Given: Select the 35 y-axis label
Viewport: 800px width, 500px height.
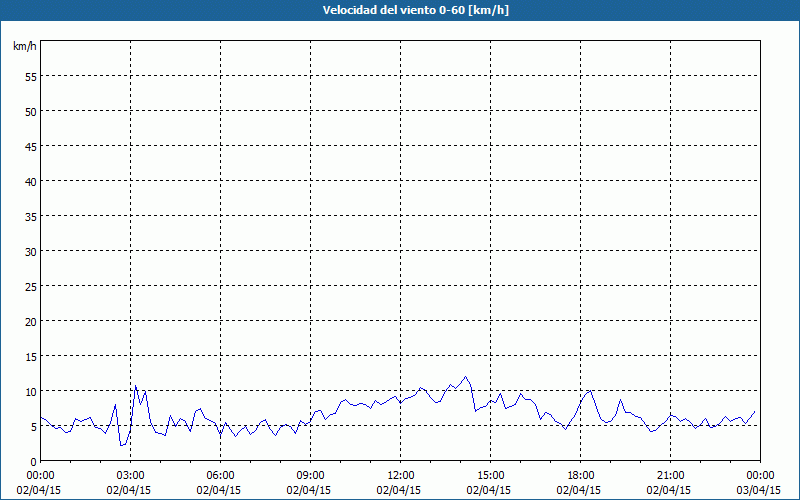Looking at the screenshot, I should point(31,216).
